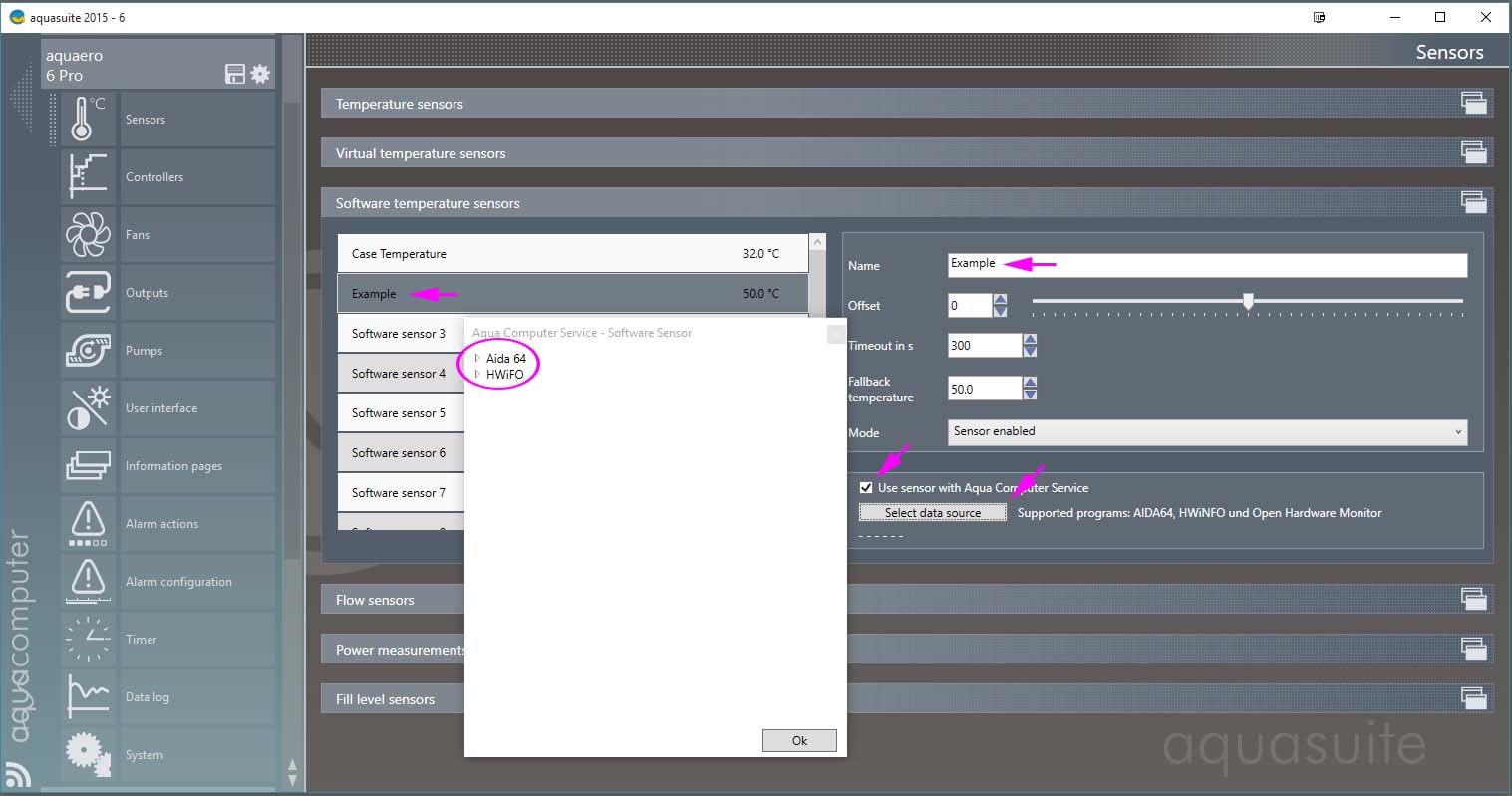
Task: Open Outputs plug icon
Action: [x=88, y=293]
